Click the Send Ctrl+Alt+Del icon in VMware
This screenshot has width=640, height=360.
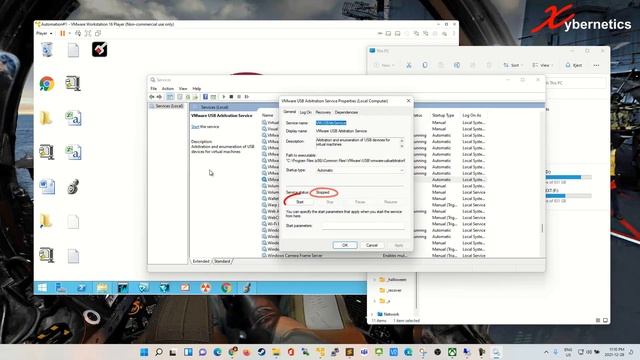78,33
